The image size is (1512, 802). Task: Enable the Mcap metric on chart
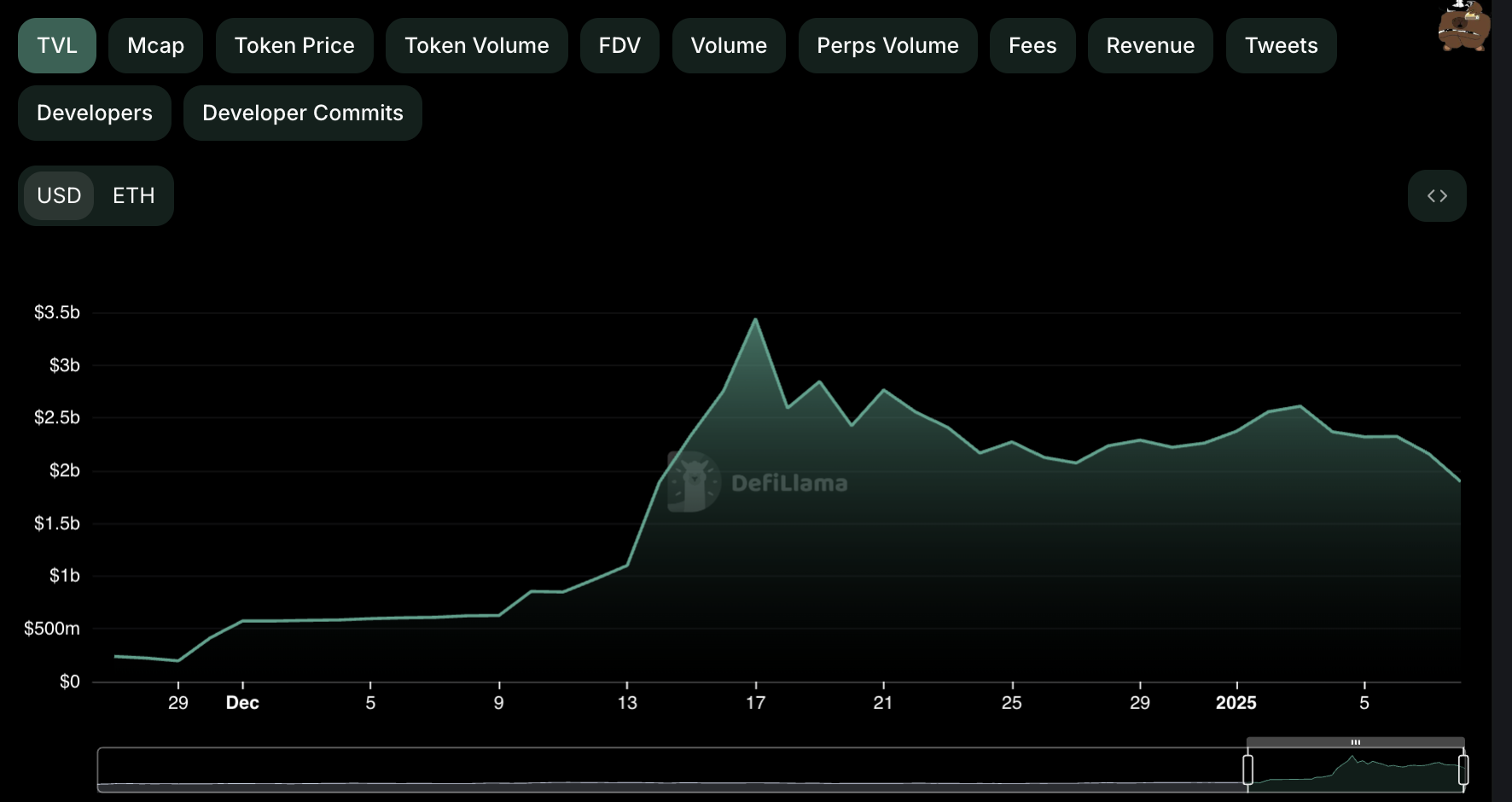[x=155, y=46]
